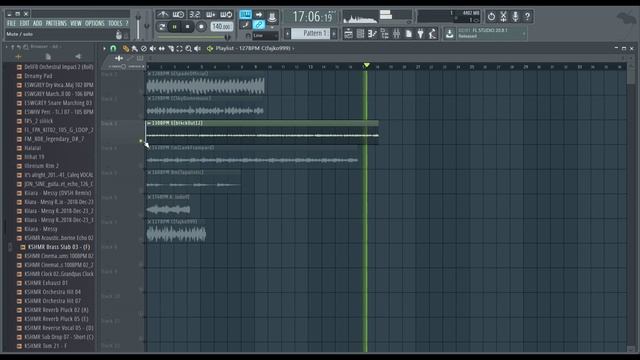Open the project info page icon
640x360 pixels.
409,34
